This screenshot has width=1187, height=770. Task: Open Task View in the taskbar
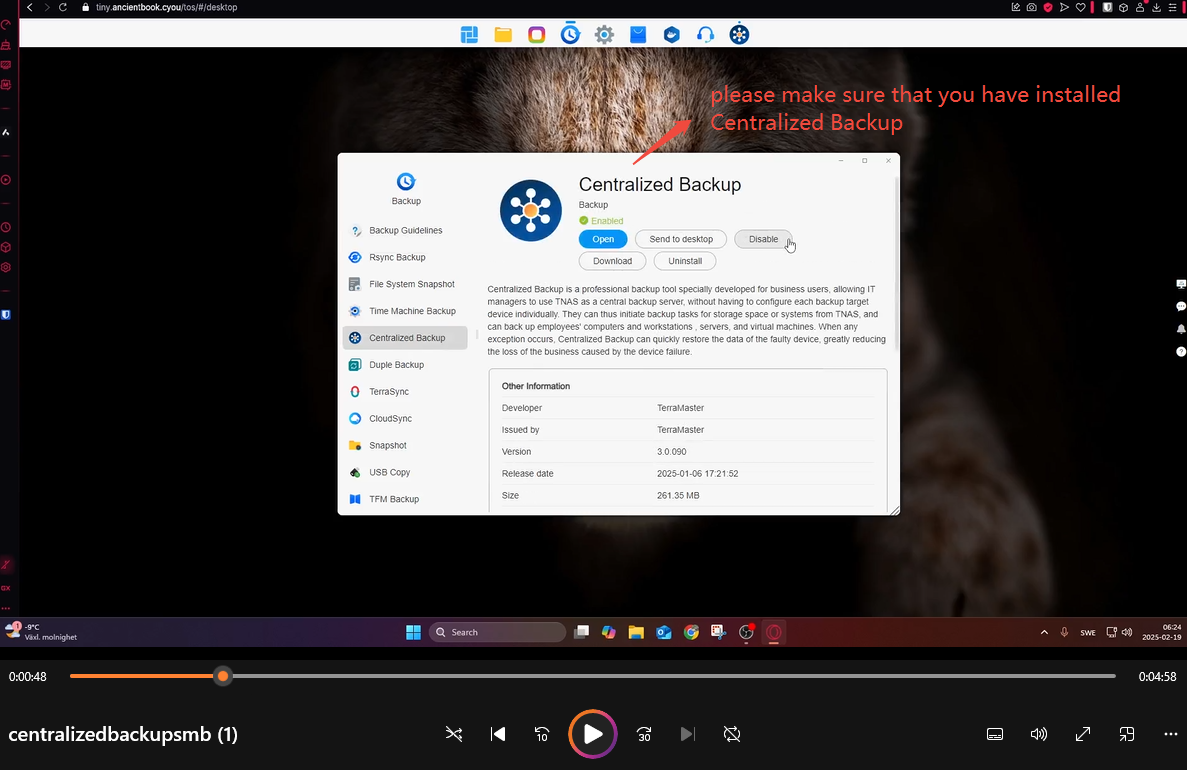pyautogui.click(x=581, y=632)
